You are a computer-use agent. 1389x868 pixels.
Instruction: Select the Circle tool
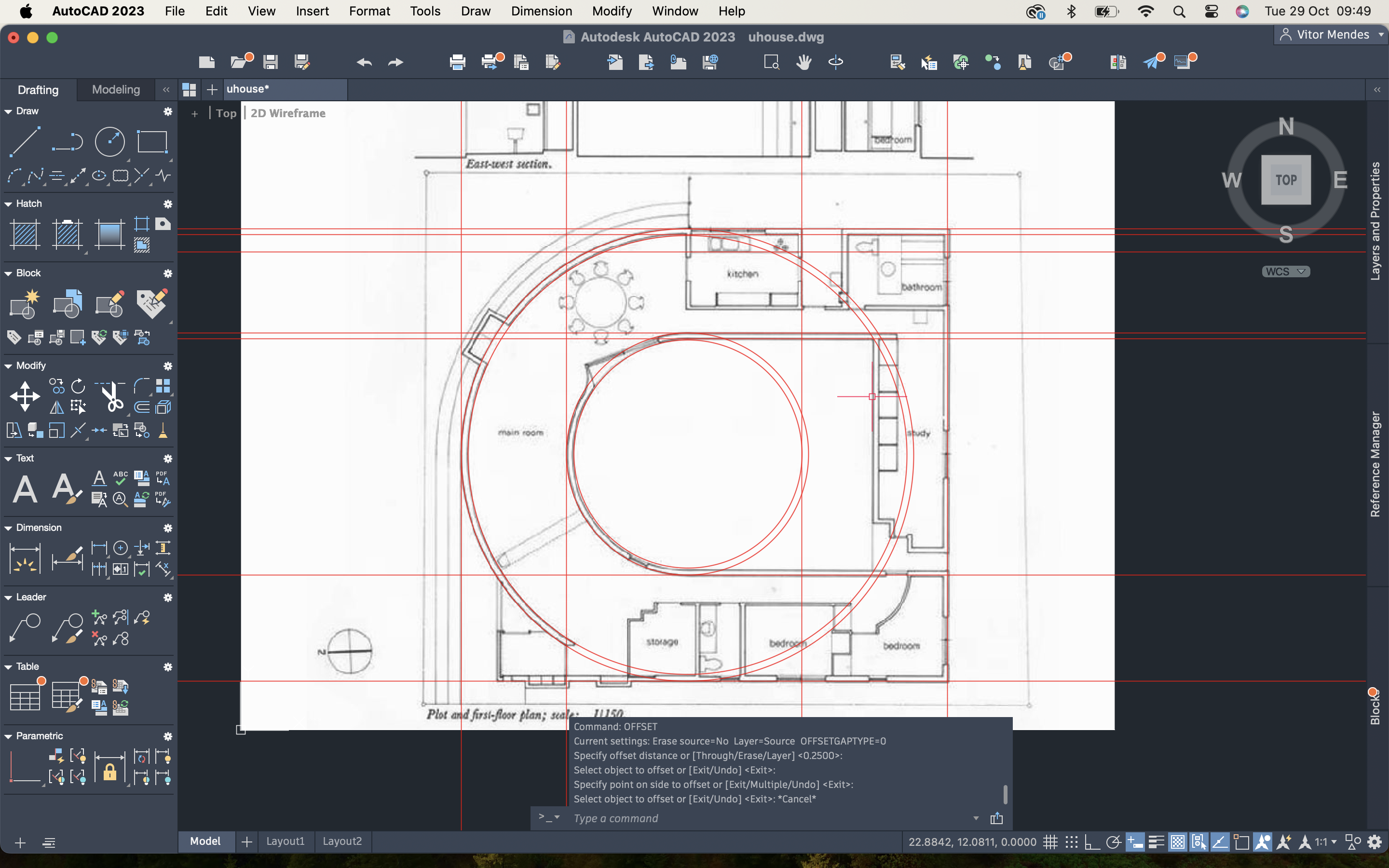point(109,141)
